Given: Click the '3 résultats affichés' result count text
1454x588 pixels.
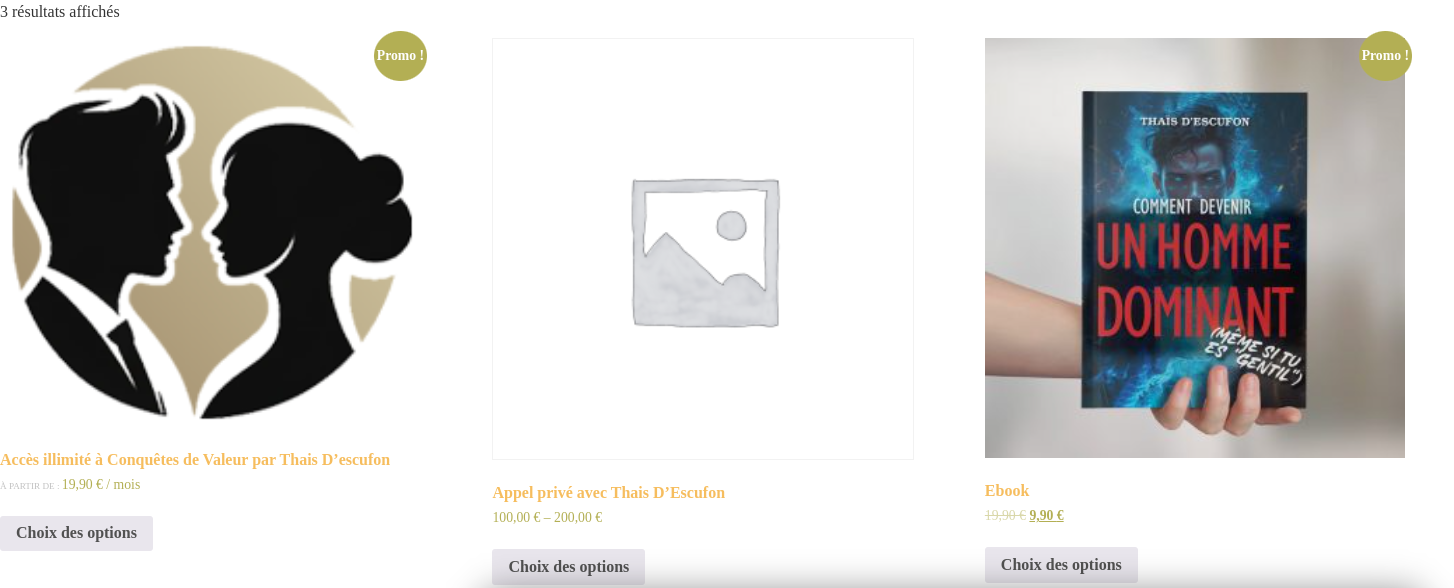Looking at the screenshot, I should coord(60,12).
